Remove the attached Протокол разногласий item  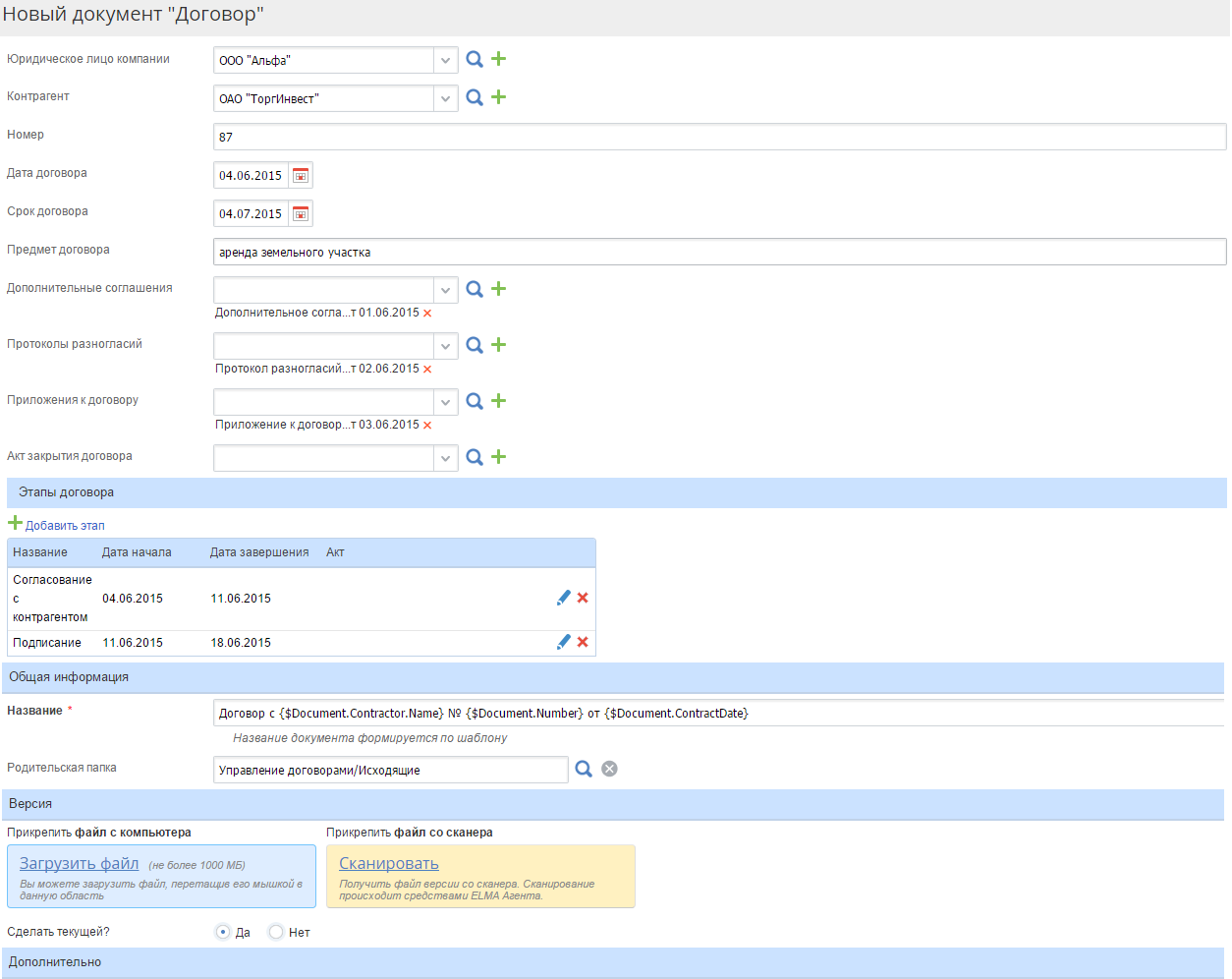coord(427,370)
